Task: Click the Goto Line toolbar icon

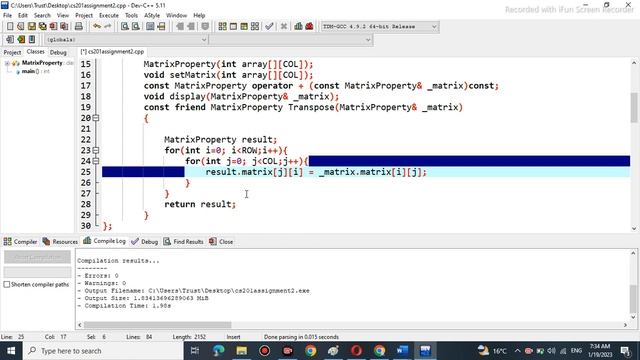Action: point(161,27)
